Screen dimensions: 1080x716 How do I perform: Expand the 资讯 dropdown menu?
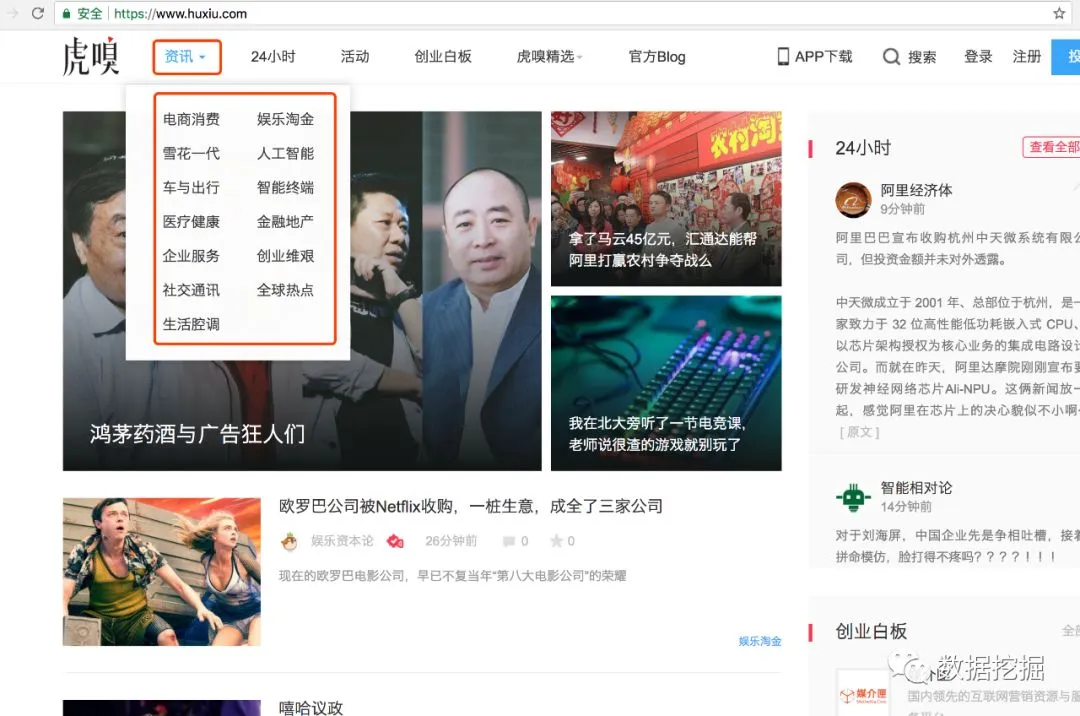click(186, 56)
